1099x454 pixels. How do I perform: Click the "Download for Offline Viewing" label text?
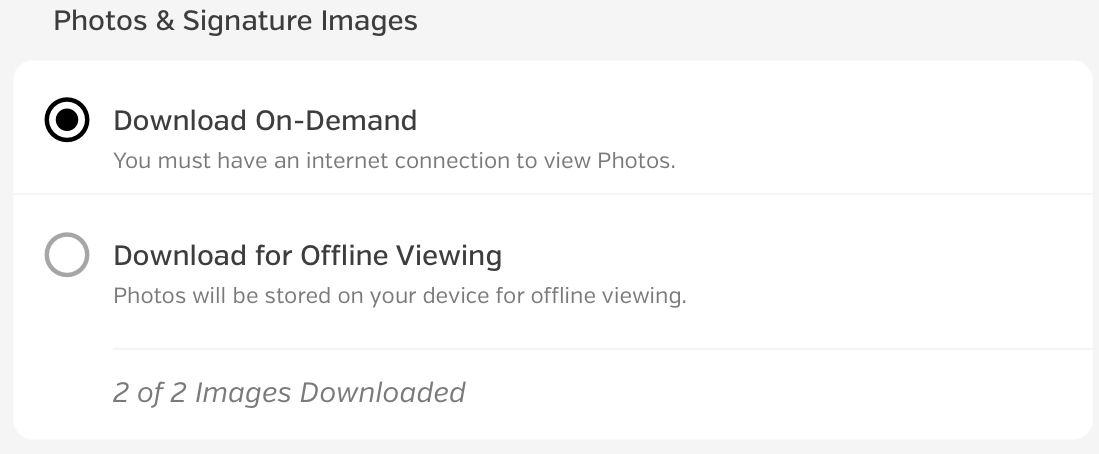tap(308, 256)
